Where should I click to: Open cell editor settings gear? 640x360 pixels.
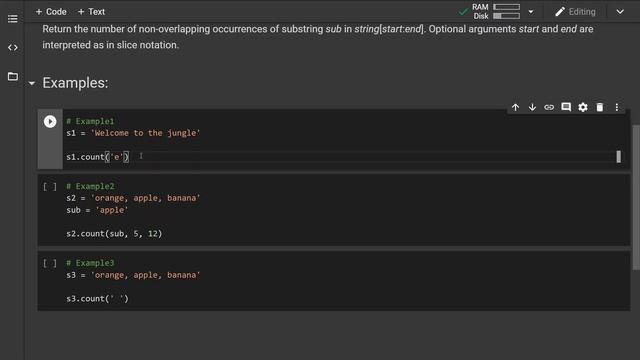click(x=583, y=107)
